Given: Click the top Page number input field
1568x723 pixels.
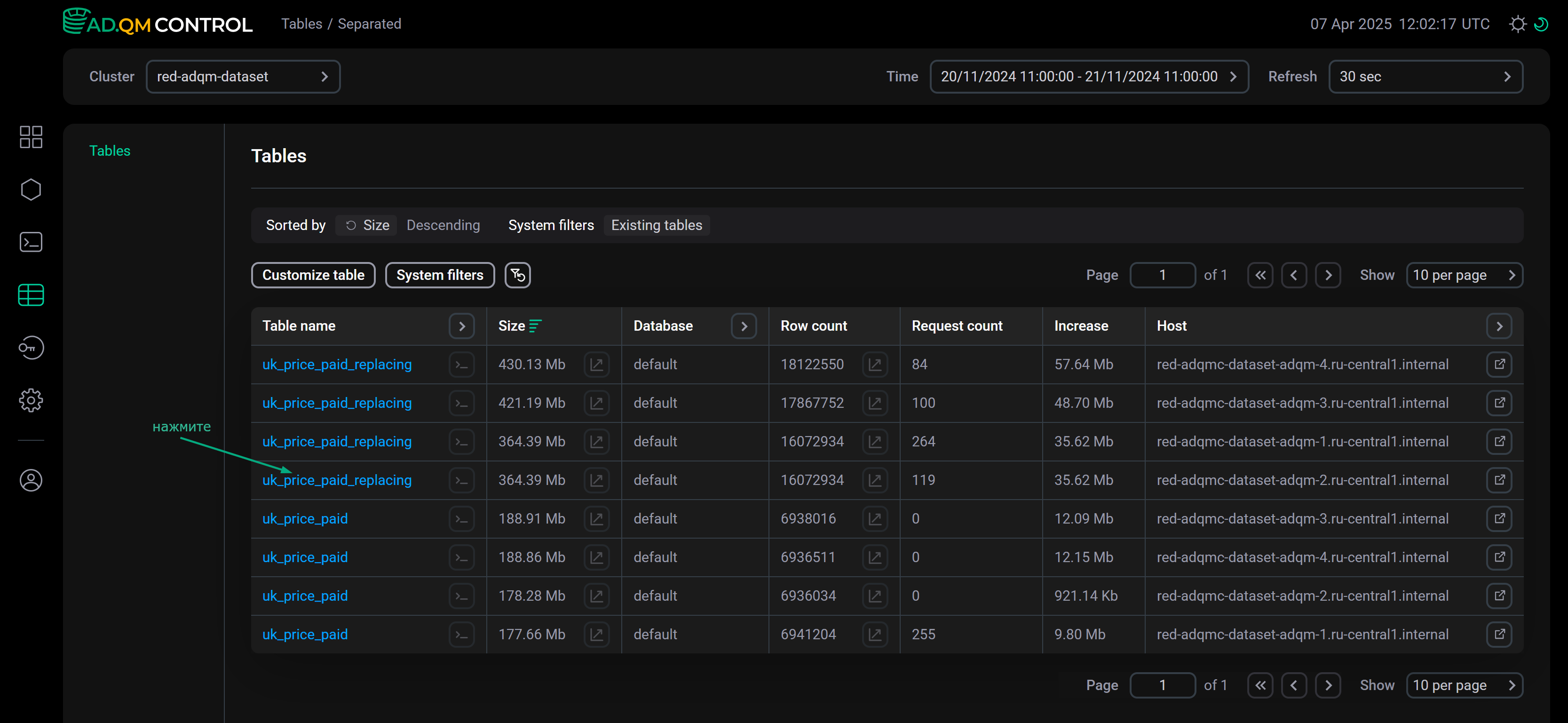Looking at the screenshot, I should tap(1162, 275).
